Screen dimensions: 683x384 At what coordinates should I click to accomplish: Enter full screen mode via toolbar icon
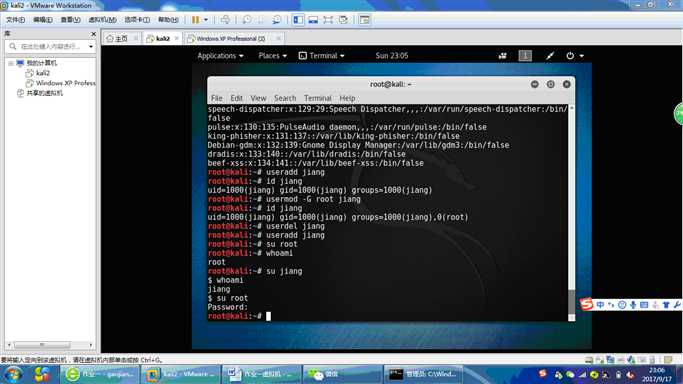328,20
